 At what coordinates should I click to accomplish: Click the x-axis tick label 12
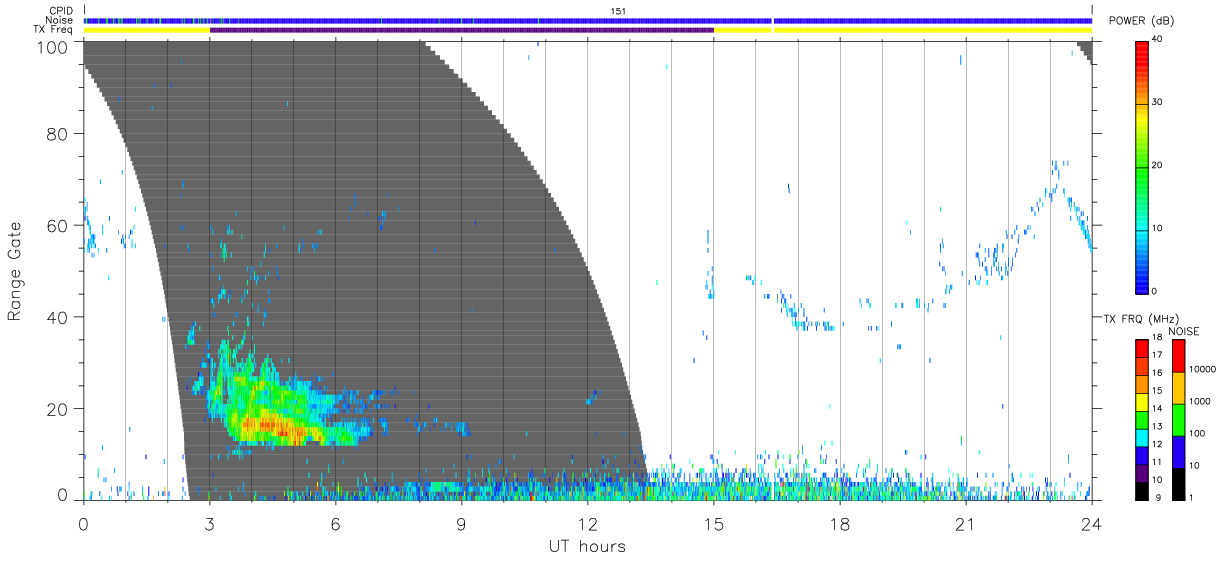(x=587, y=523)
